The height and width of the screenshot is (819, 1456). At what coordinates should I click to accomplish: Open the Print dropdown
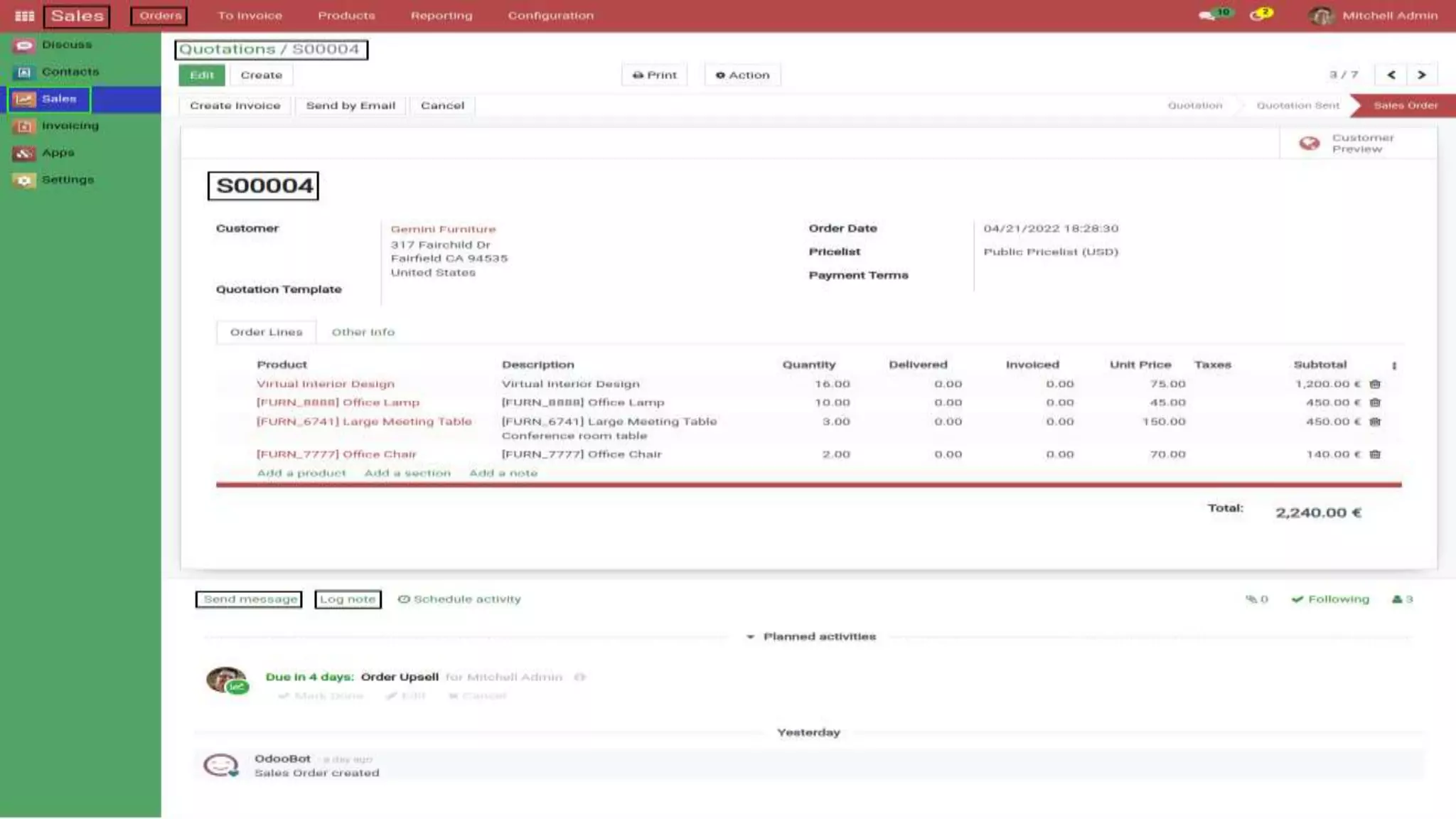pyautogui.click(x=654, y=75)
